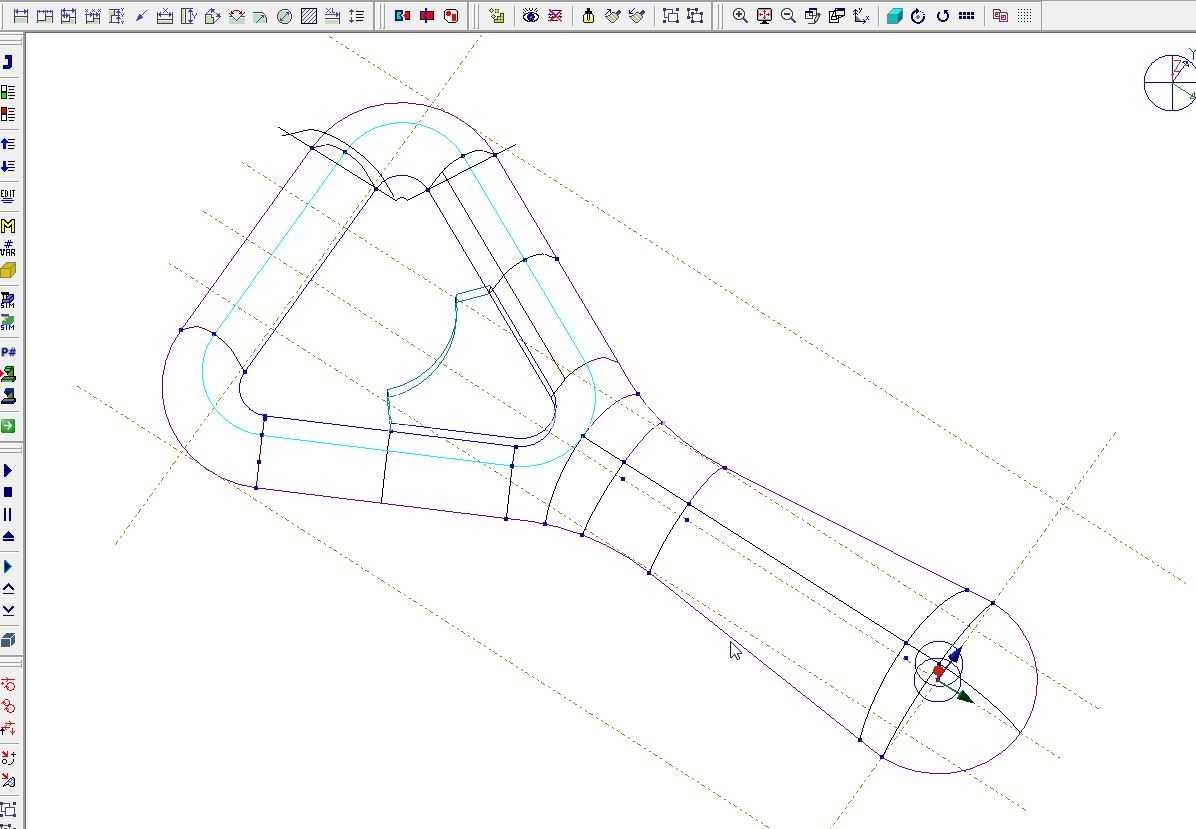Click the move down arrow list icon
Viewport: 1196px width, 829px height.
(x=8, y=166)
